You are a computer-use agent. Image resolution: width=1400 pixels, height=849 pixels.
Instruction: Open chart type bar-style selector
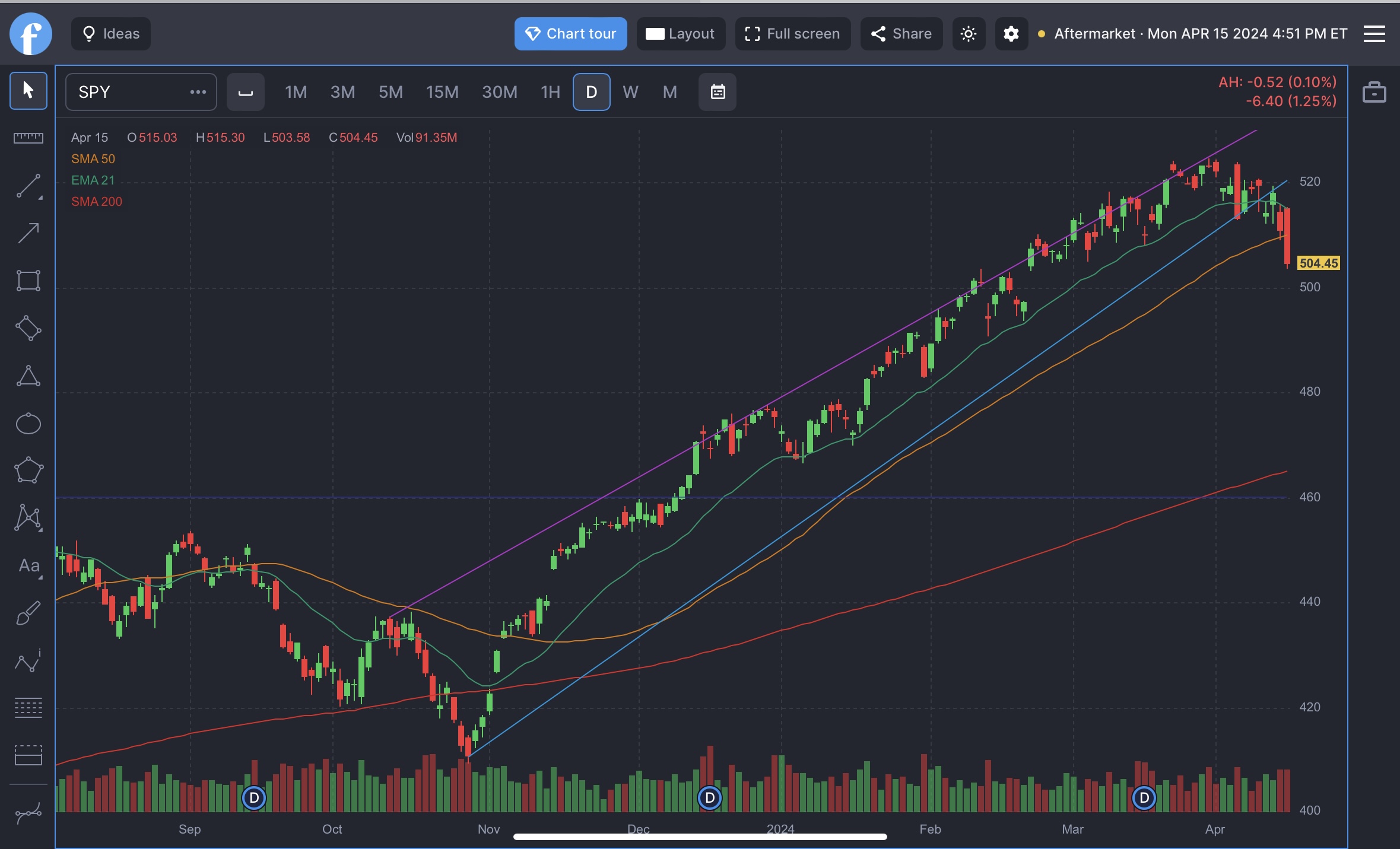pos(246,92)
